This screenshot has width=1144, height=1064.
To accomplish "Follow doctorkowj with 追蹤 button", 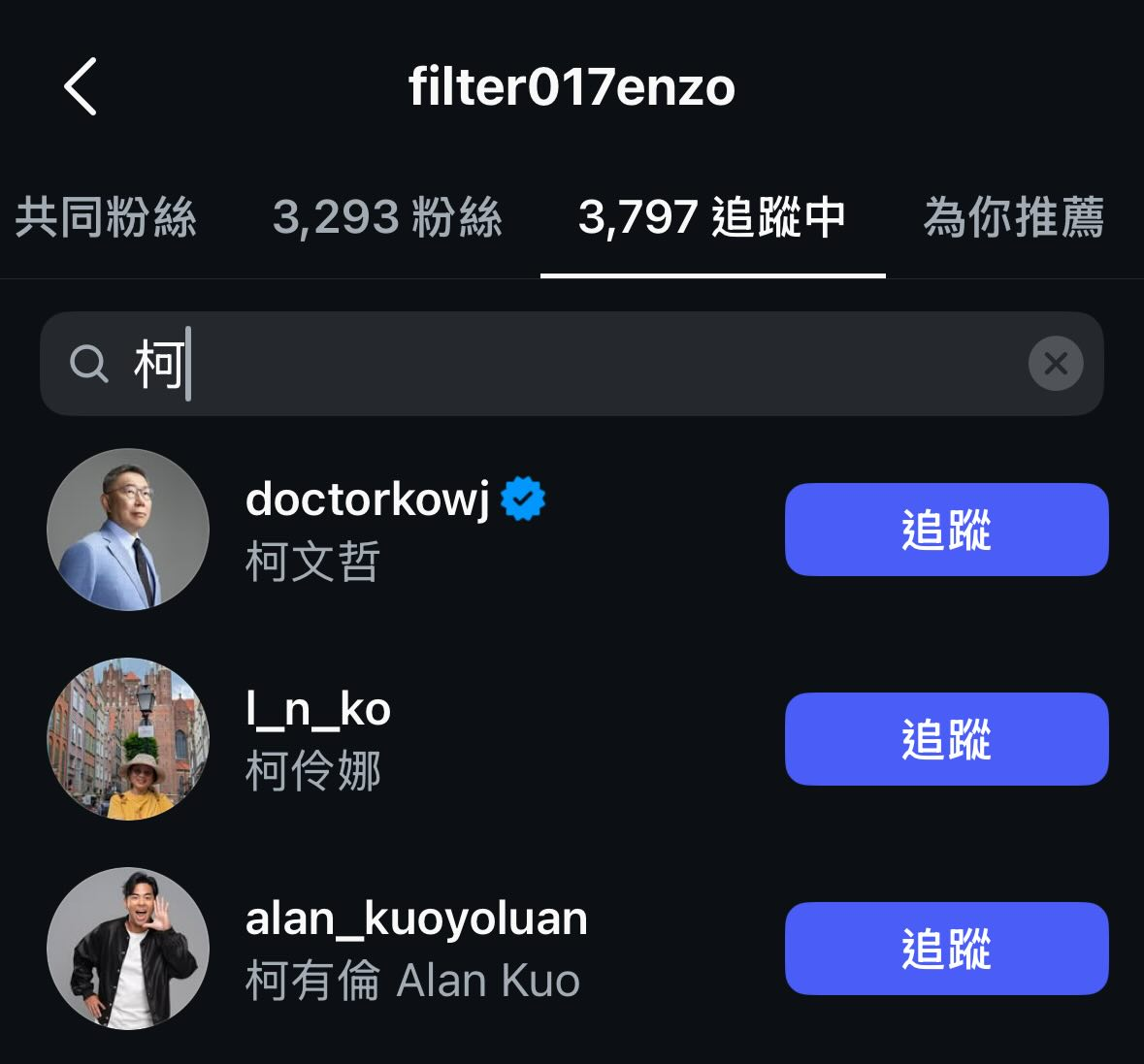I will pyautogui.click(x=946, y=530).
